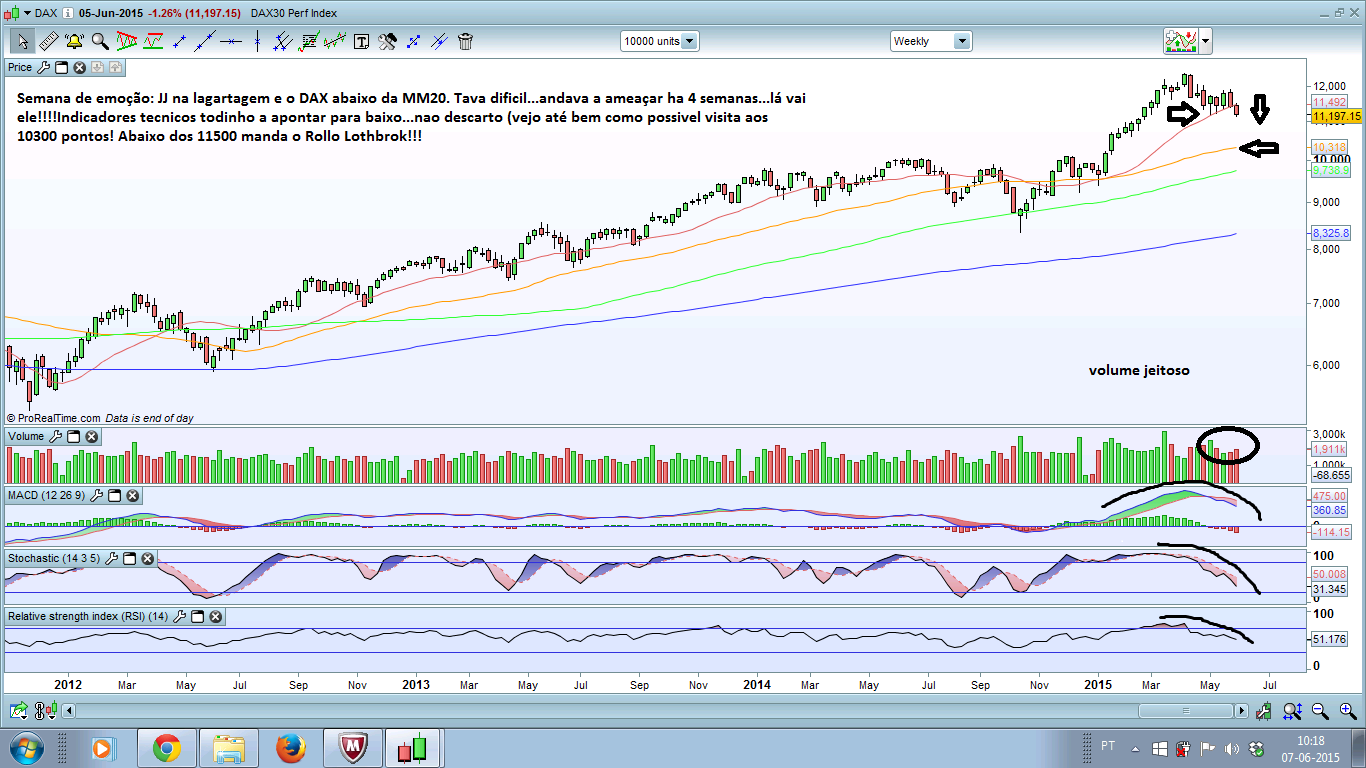Select the diagonal trend line tool
This screenshot has width=1366, height=768.
206,41
